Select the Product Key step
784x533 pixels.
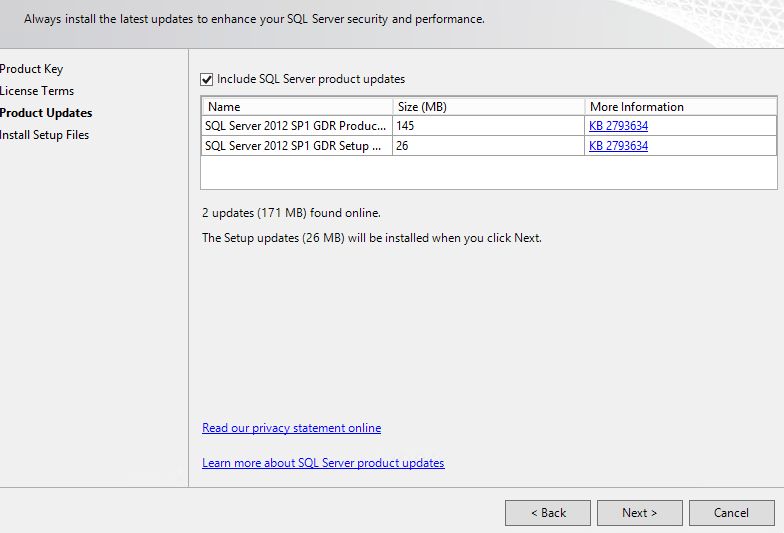tap(32, 69)
